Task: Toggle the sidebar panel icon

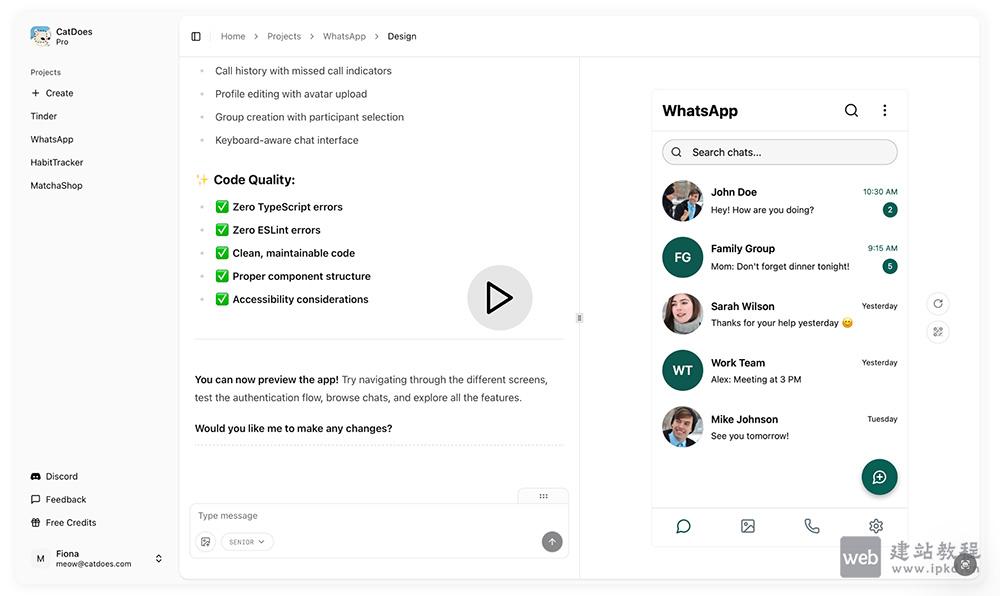Action: tap(196, 36)
